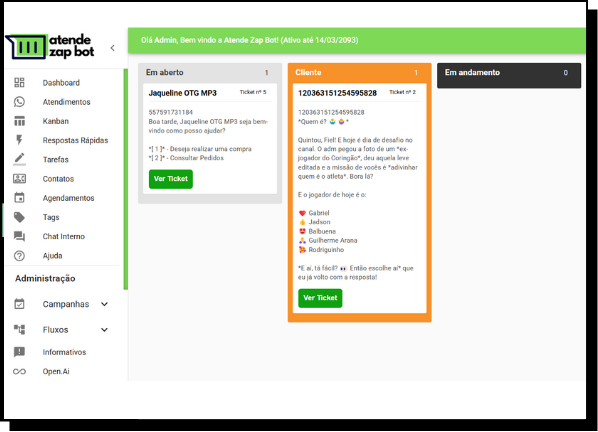Click the Atende Zap Bot logo

point(50,47)
